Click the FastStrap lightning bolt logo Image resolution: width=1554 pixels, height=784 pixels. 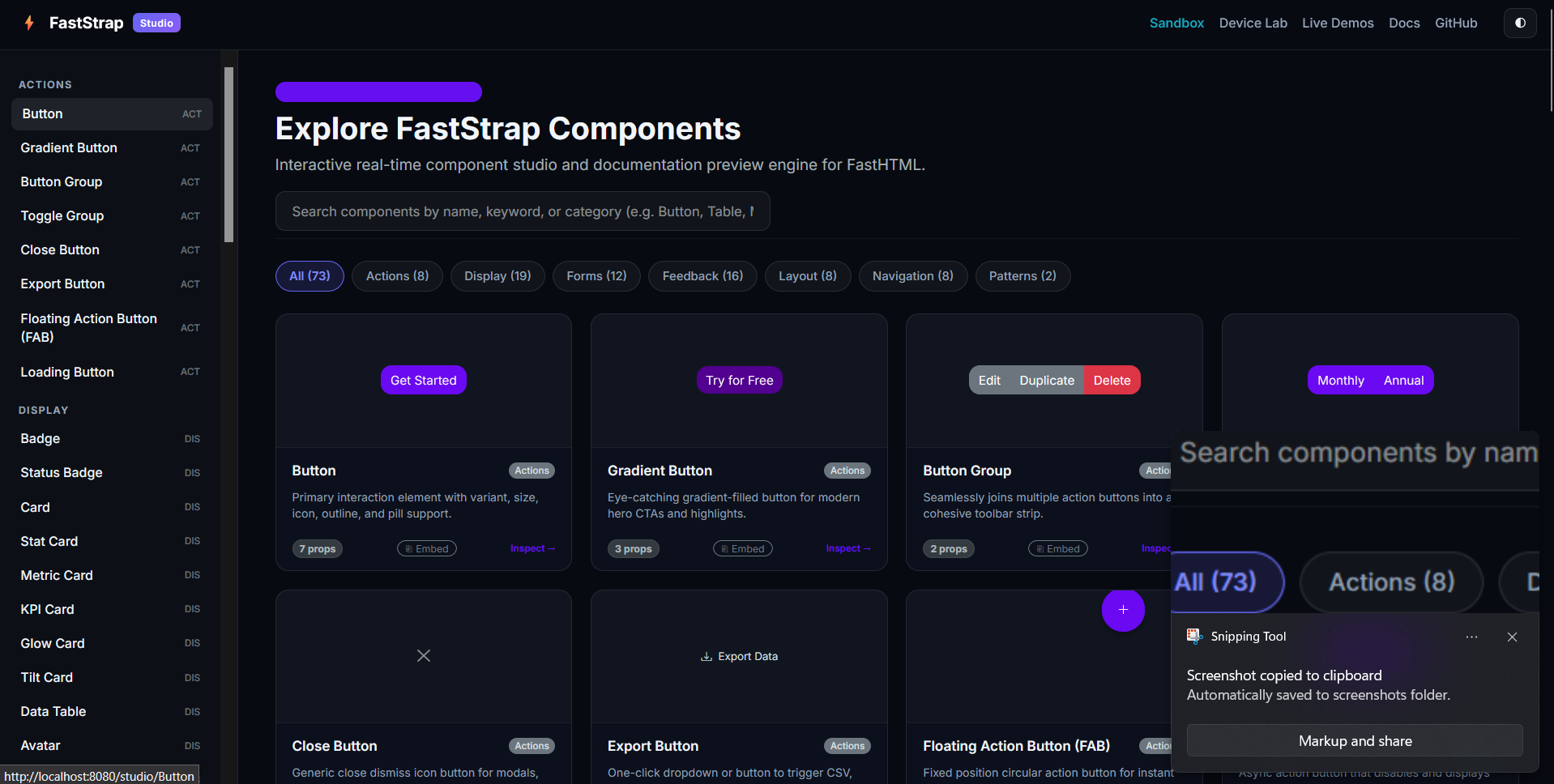[29, 23]
